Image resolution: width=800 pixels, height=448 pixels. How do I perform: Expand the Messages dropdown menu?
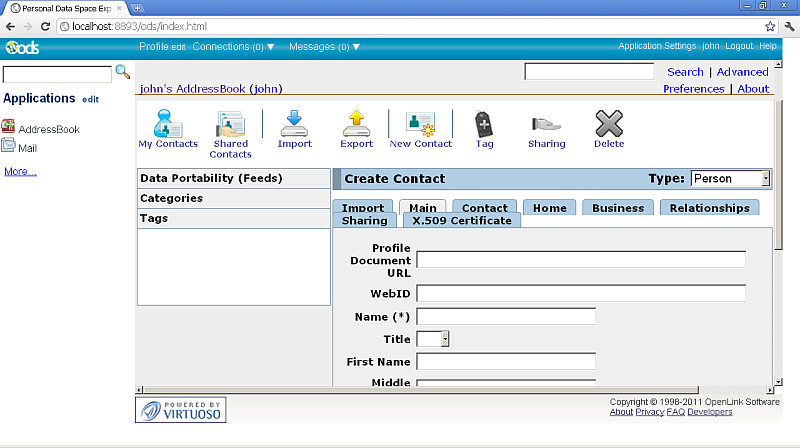[x=324, y=47]
